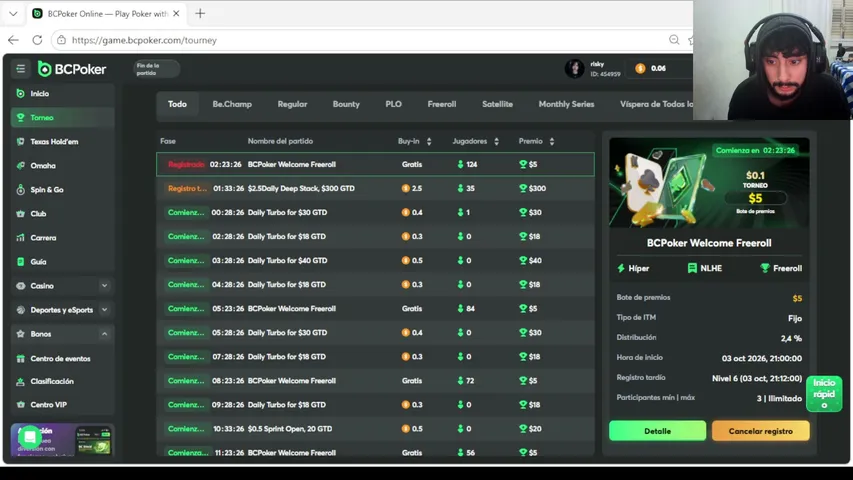
Task: Select $0.5 Sprint Open, 20 GTD
Action: click(x=375, y=429)
